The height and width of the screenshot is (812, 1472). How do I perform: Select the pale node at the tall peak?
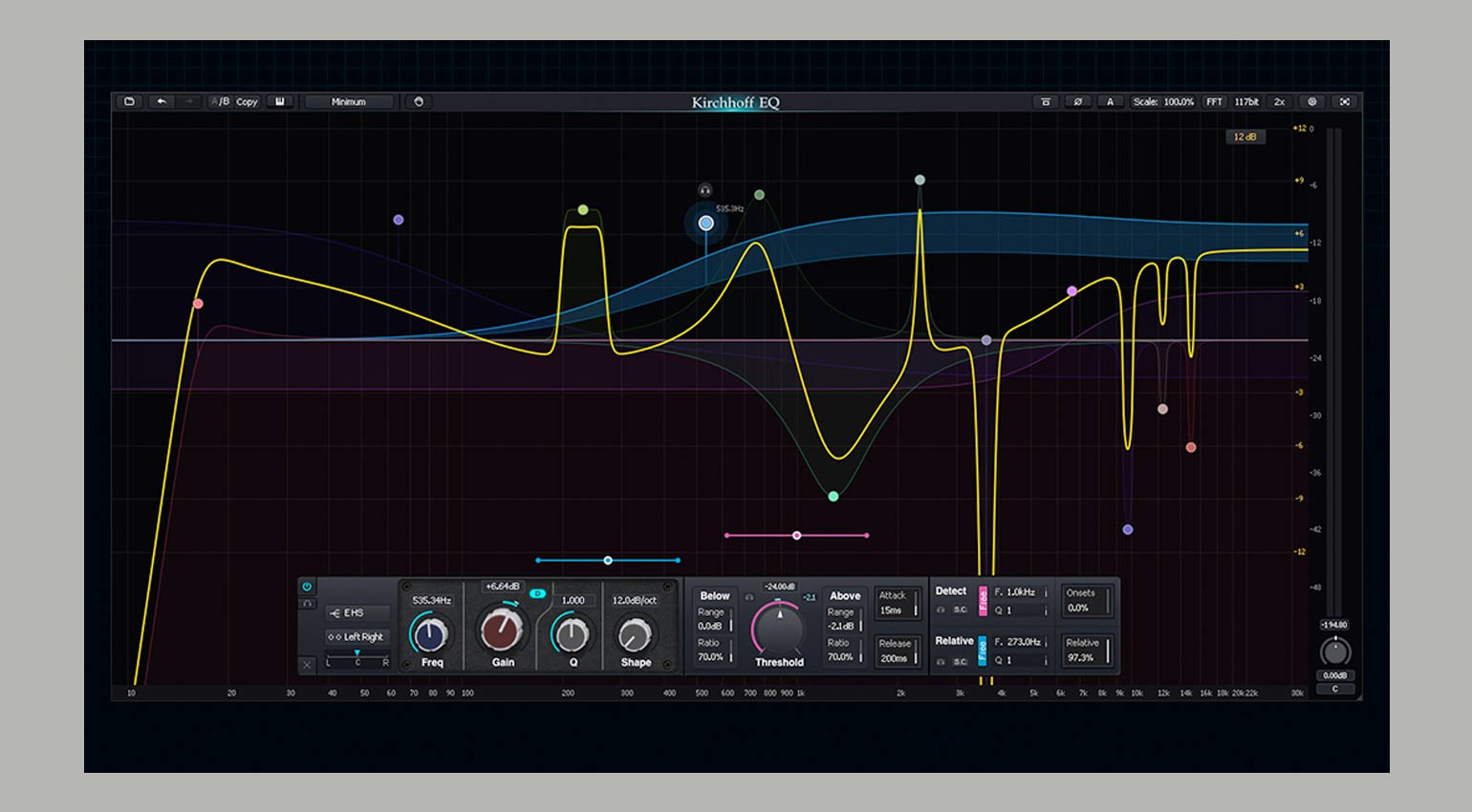[920, 180]
